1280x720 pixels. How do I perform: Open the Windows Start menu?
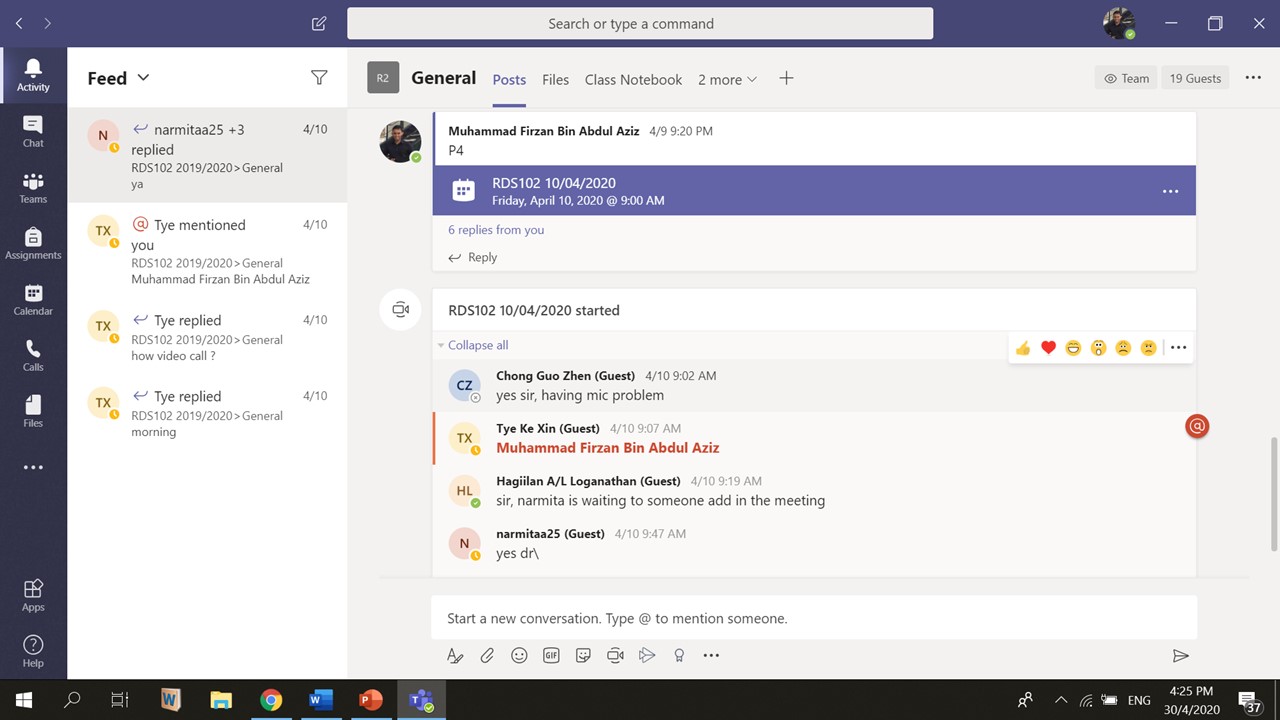point(23,700)
